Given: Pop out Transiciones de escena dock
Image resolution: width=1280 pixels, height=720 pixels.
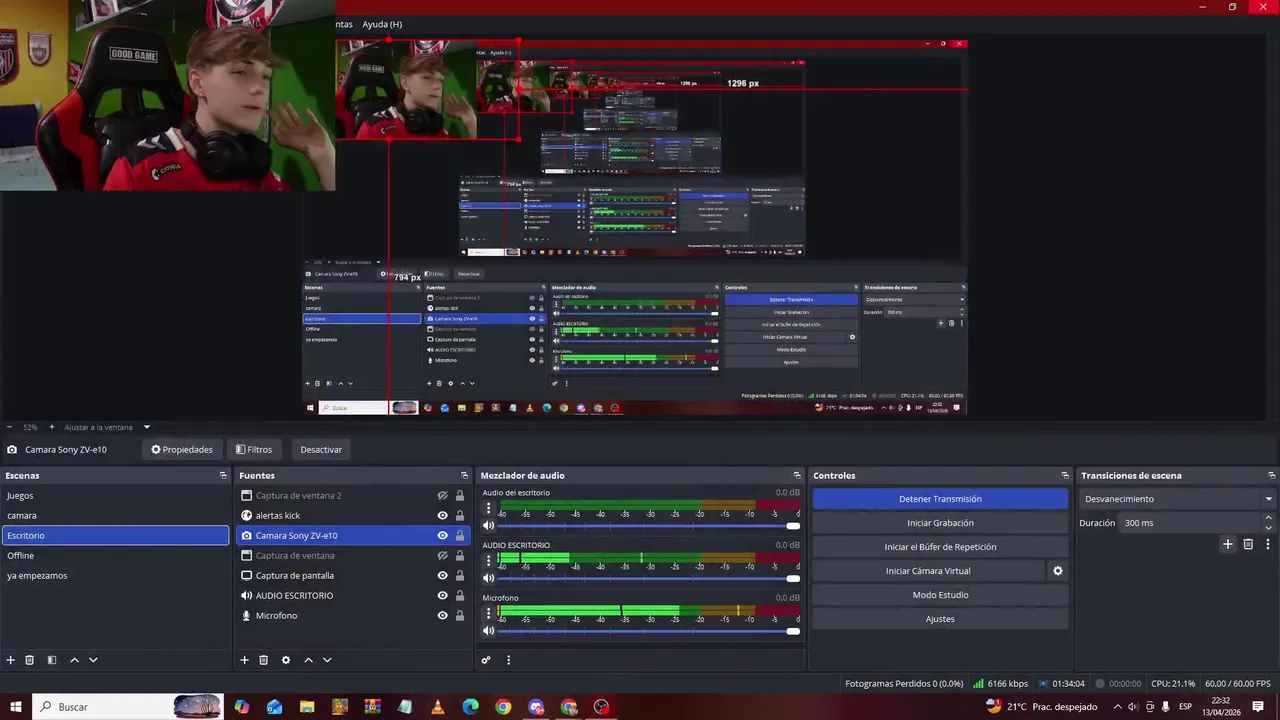Looking at the screenshot, I should coord(1272,476).
